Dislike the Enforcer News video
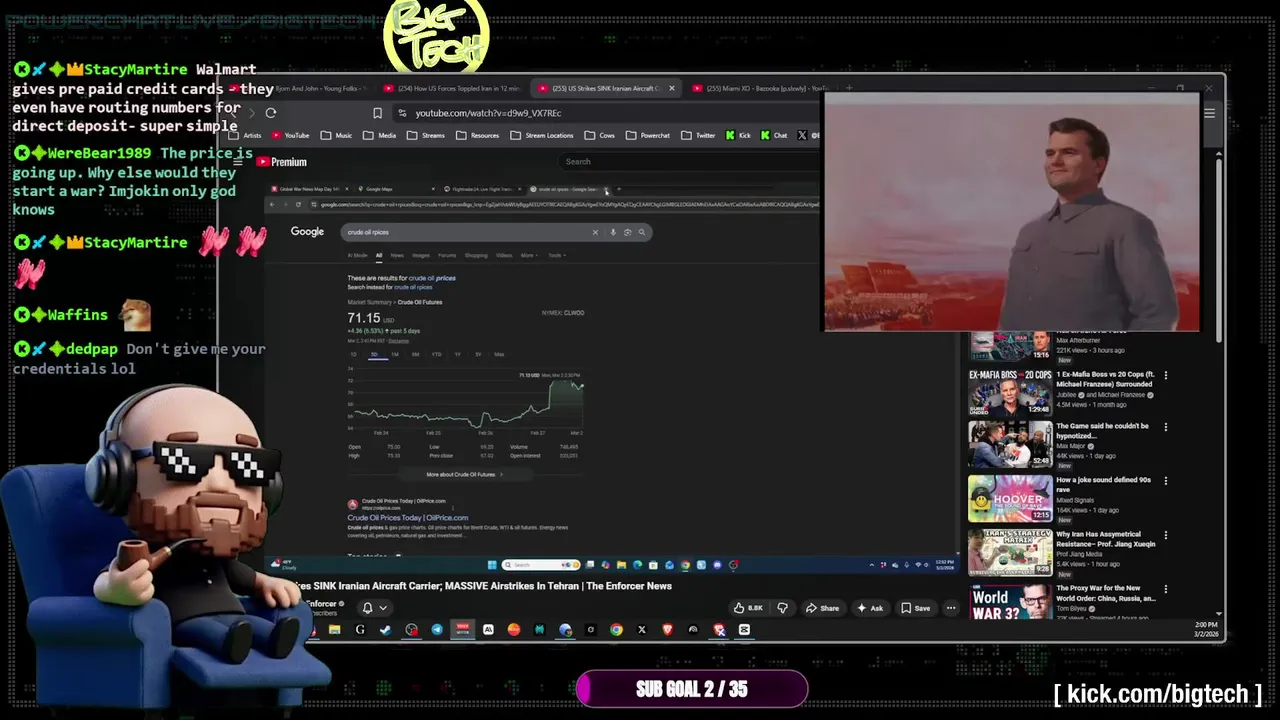1280x720 pixels. coord(782,608)
